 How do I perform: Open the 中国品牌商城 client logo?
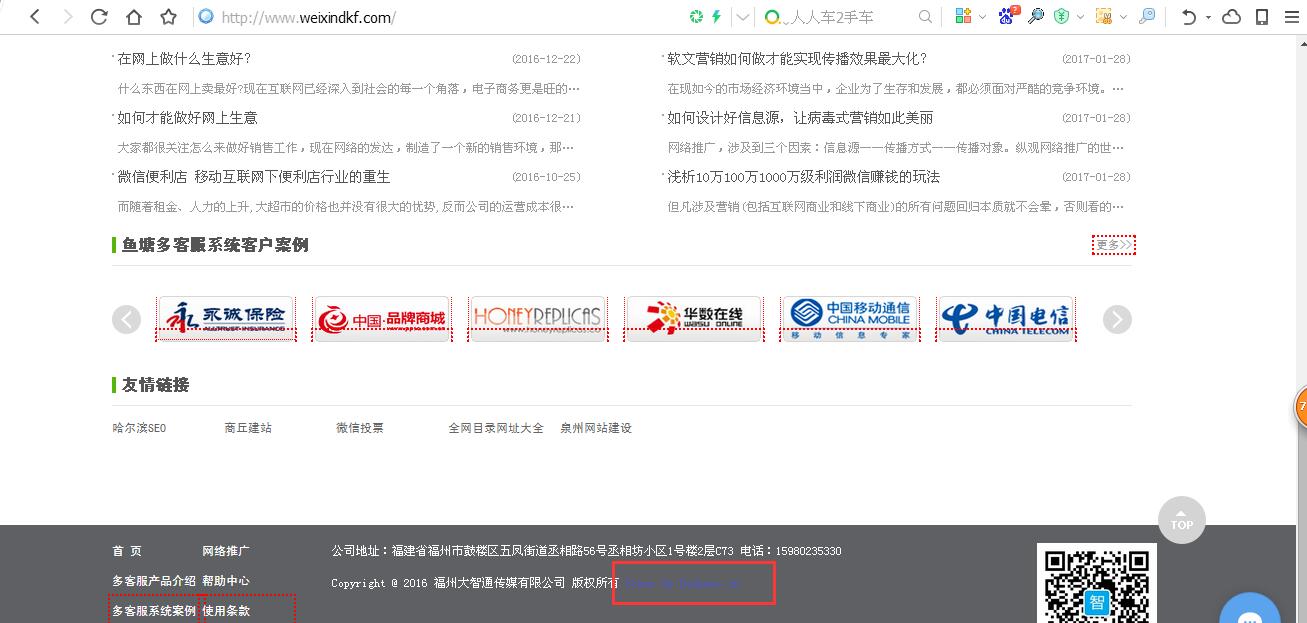click(x=382, y=319)
